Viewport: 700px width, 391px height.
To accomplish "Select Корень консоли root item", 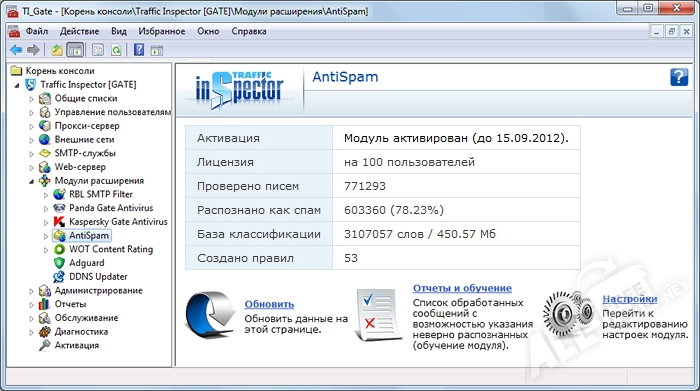I will pos(60,71).
